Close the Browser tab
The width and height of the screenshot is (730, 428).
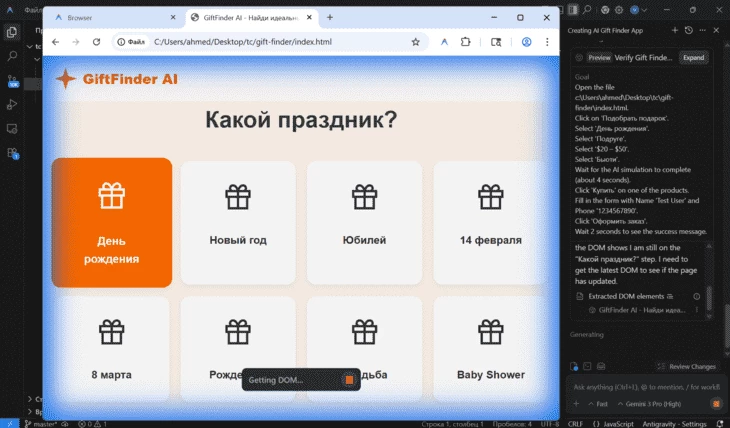(x=173, y=17)
